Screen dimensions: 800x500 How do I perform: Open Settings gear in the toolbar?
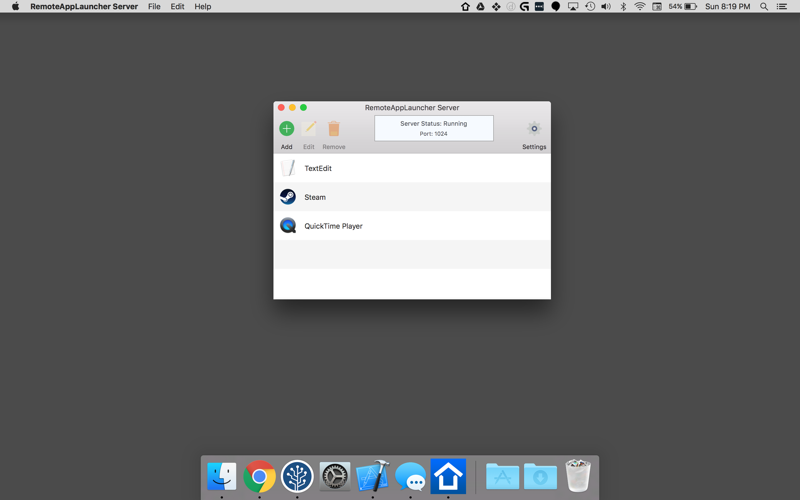534,129
